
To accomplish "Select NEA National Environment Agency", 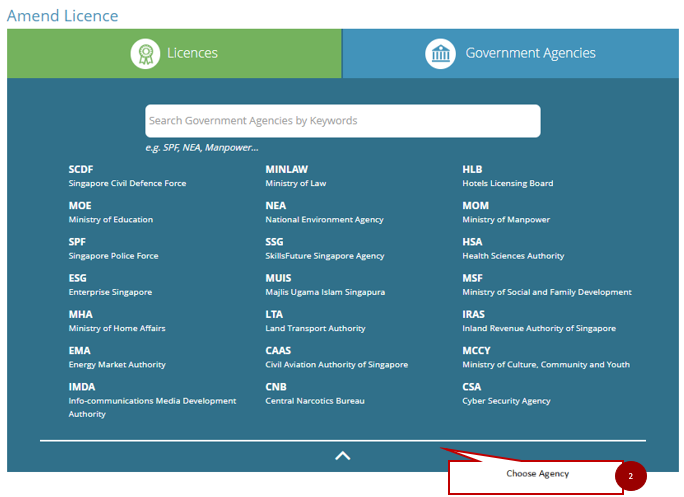I will [324, 212].
